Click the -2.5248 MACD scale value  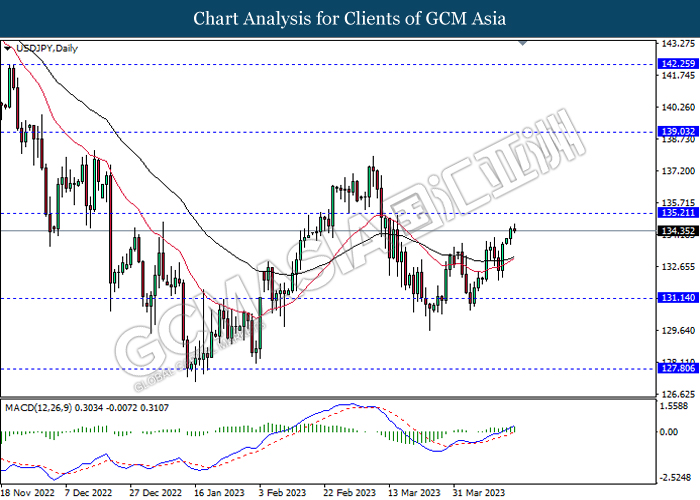click(x=676, y=478)
